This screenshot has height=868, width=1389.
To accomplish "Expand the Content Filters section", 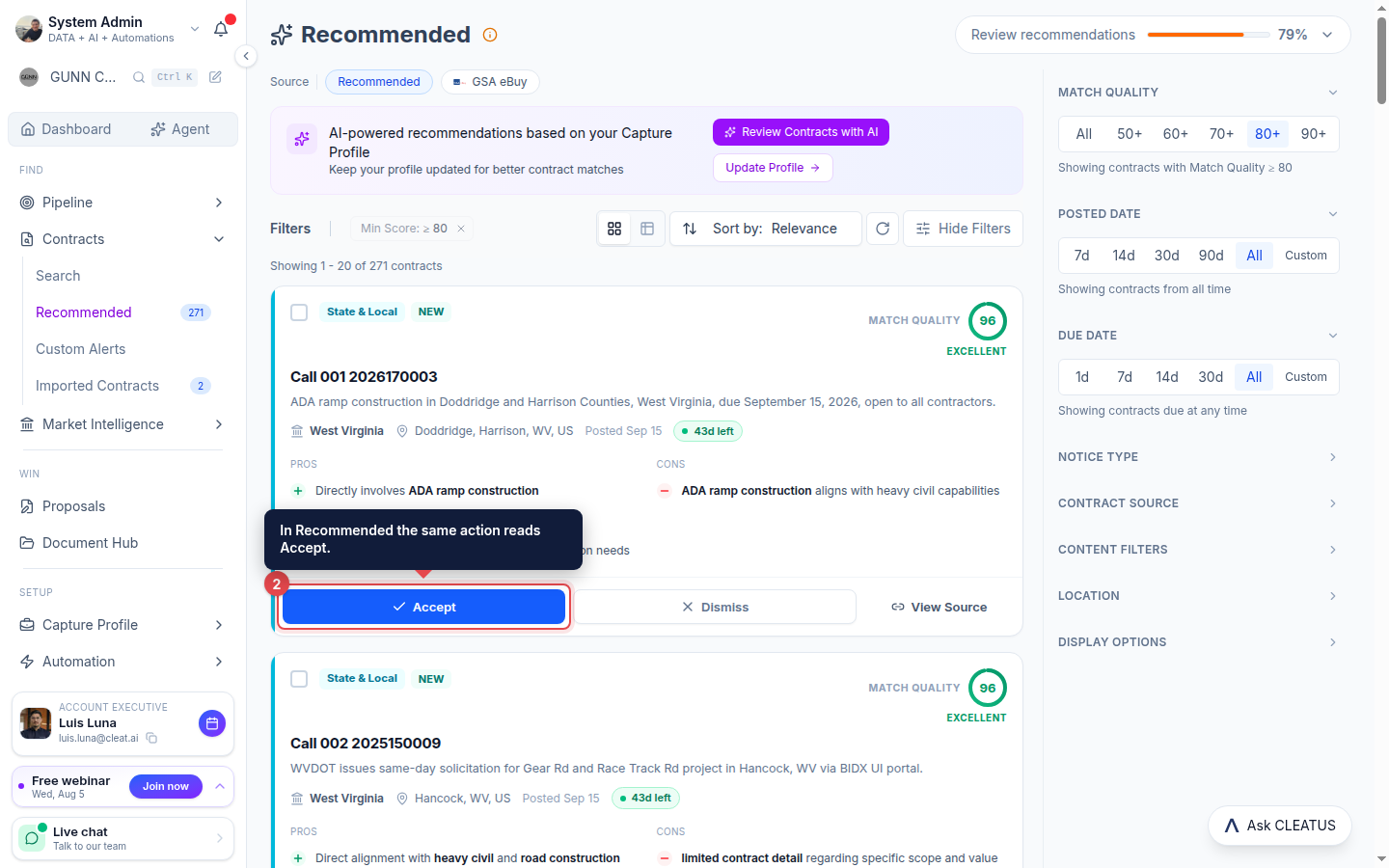I will coord(1198,550).
